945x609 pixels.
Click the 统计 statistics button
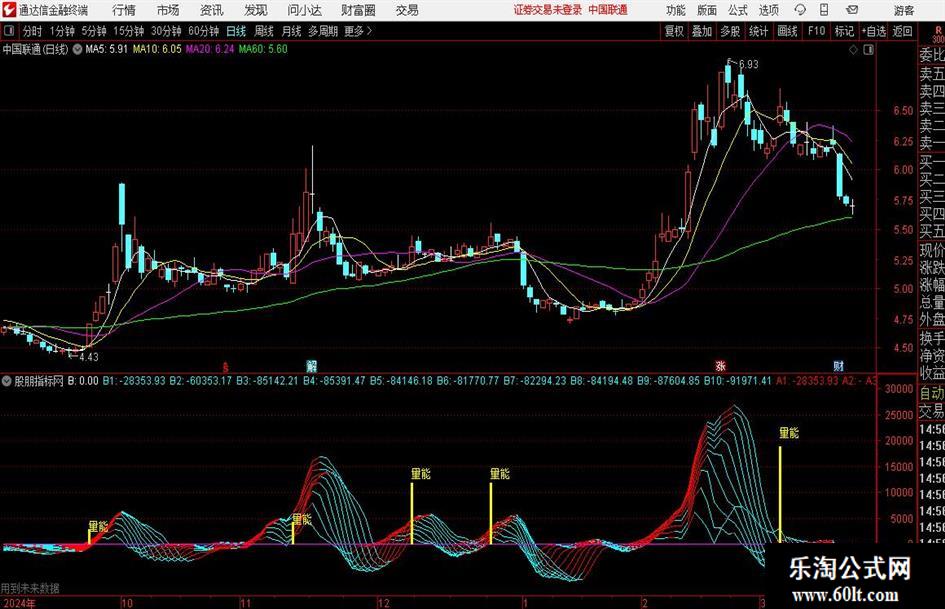pyautogui.click(x=758, y=31)
